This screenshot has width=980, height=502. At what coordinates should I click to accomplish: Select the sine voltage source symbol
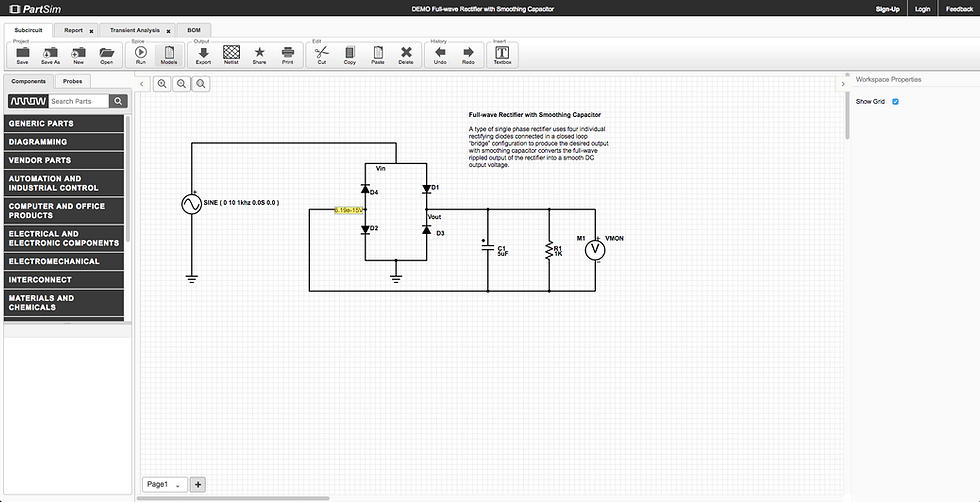click(x=191, y=204)
